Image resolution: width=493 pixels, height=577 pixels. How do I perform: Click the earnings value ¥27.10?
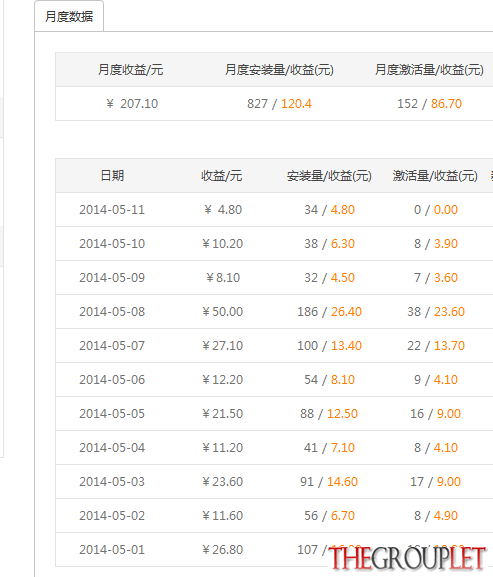tap(223, 346)
